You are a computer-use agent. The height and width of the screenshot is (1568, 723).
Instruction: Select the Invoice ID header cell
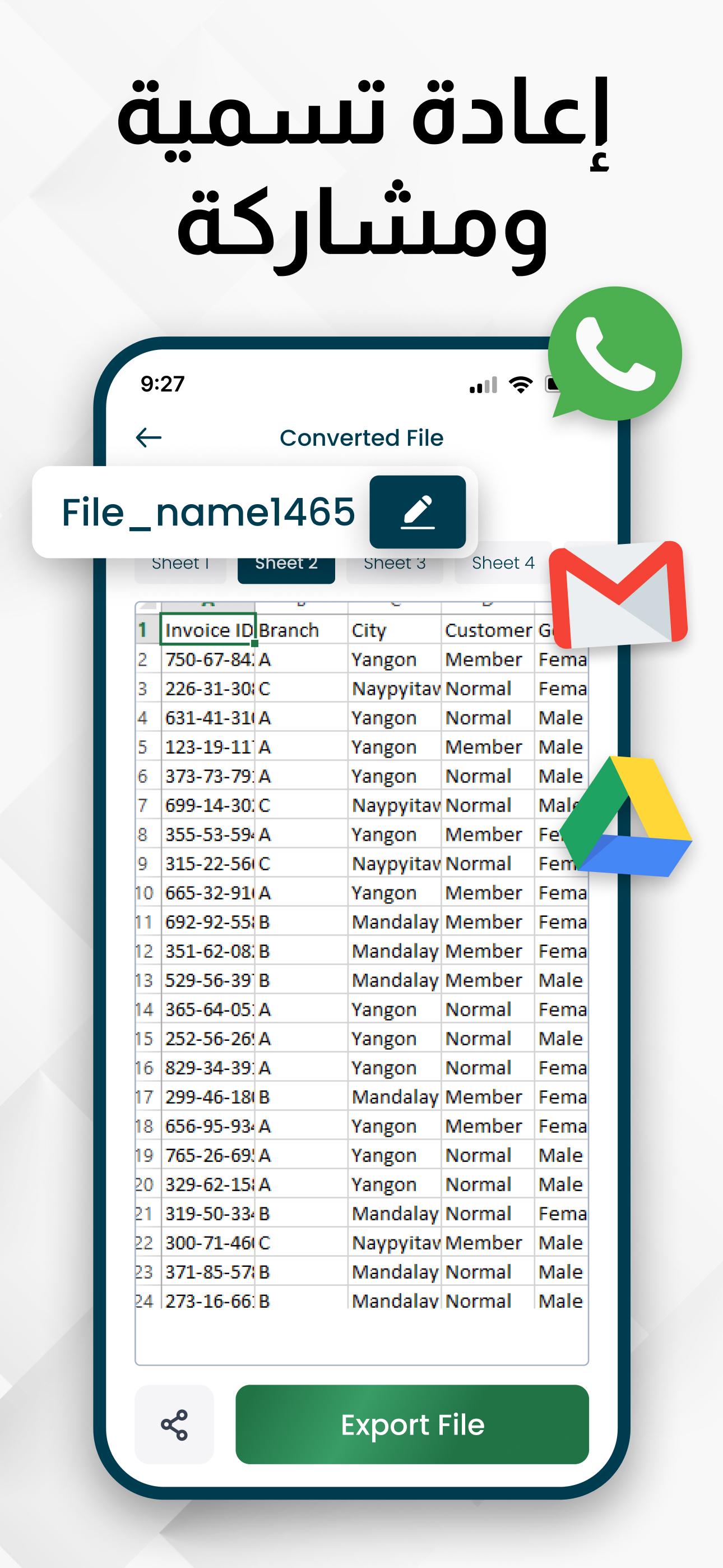click(207, 629)
